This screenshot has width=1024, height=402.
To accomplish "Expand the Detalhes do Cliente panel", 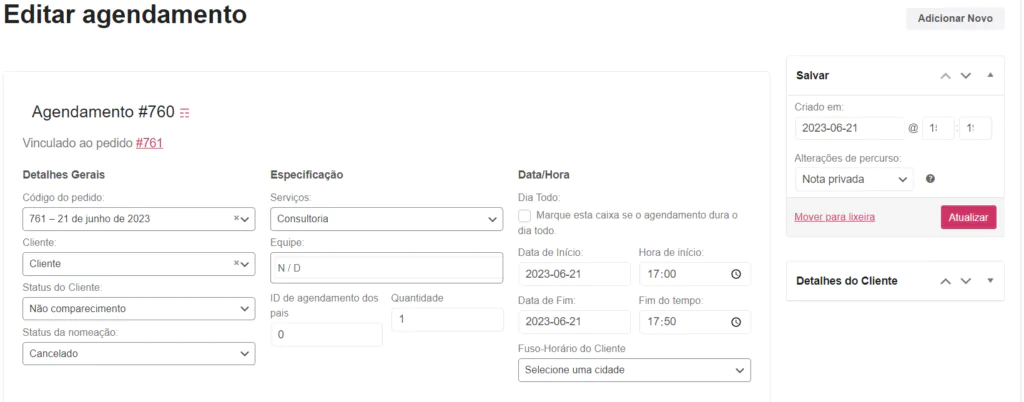I will [x=990, y=281].
